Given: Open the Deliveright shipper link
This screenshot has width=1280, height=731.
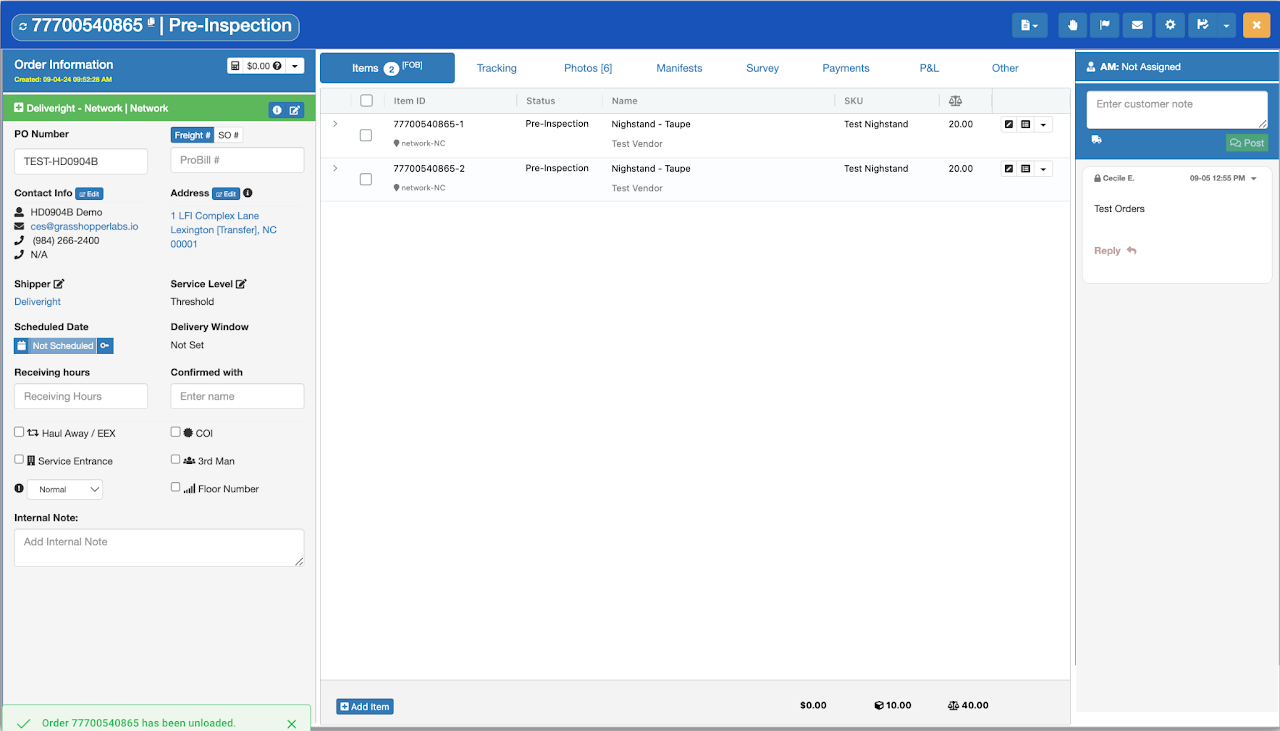Looking at the screenshot, I should 38,301.
